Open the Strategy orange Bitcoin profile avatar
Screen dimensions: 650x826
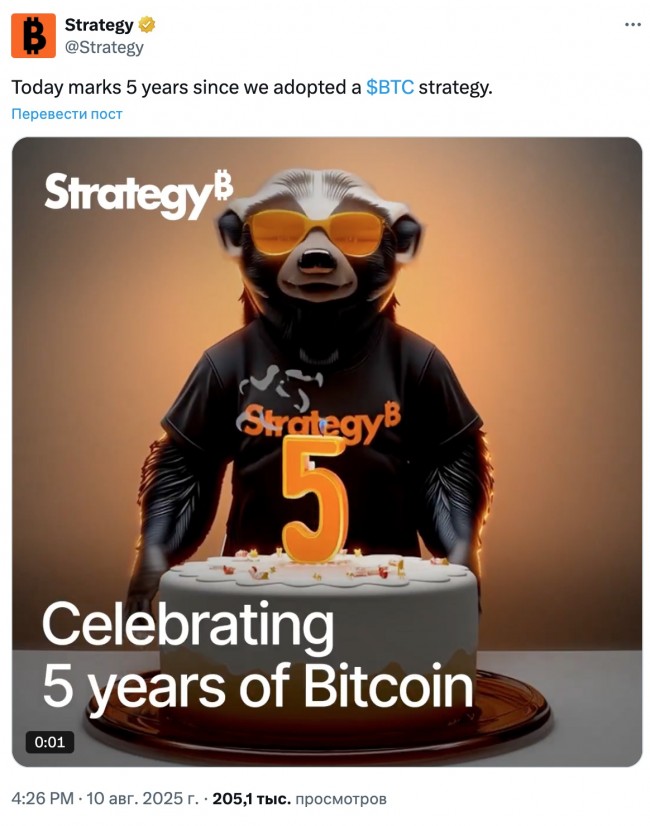pyautogui.click(x=33, y=35)
